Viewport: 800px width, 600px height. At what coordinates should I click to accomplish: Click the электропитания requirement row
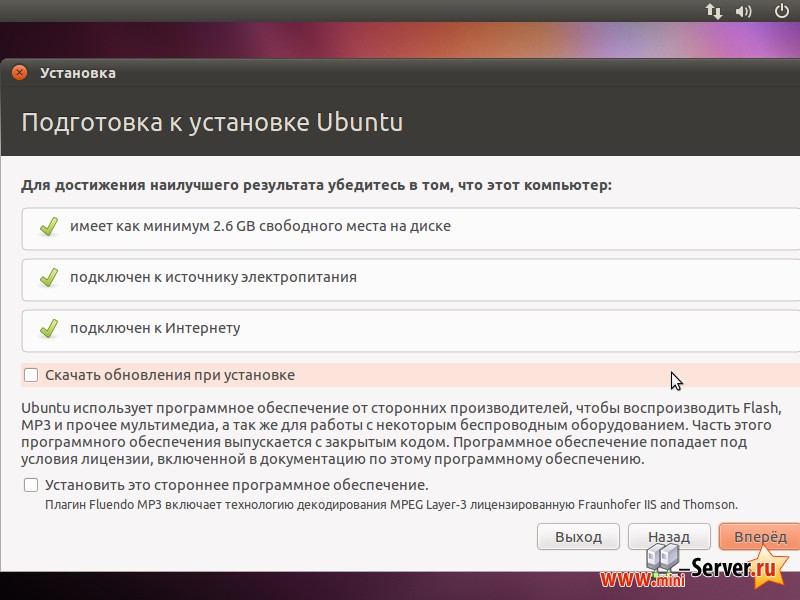tap(400, 277)
